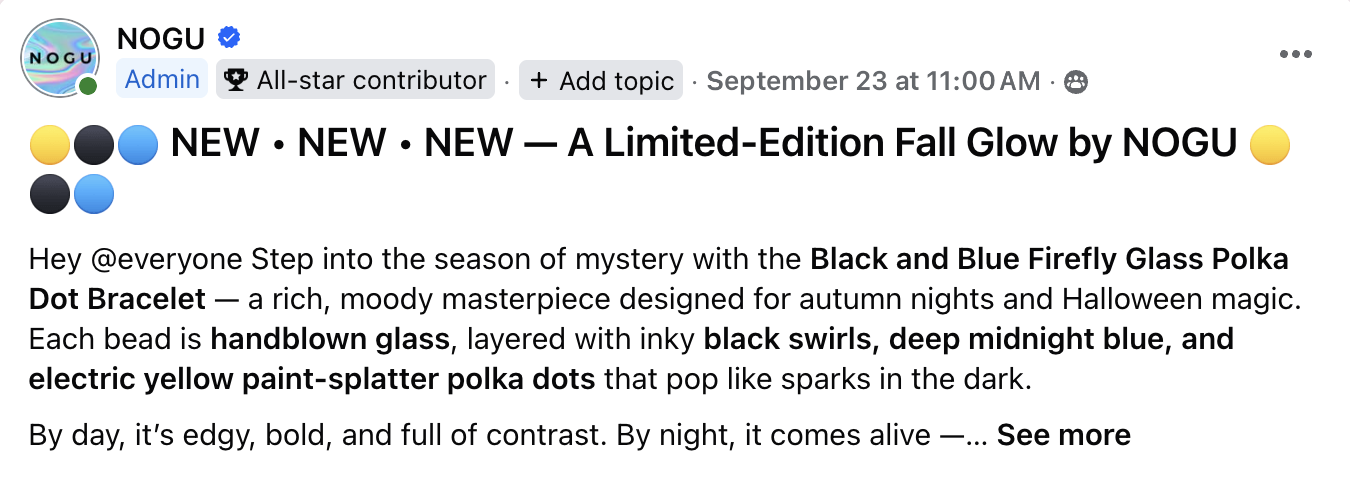1350x484 pixels.
Task: Open the NOGU profile picture avatar
Action: pos(61,58)
